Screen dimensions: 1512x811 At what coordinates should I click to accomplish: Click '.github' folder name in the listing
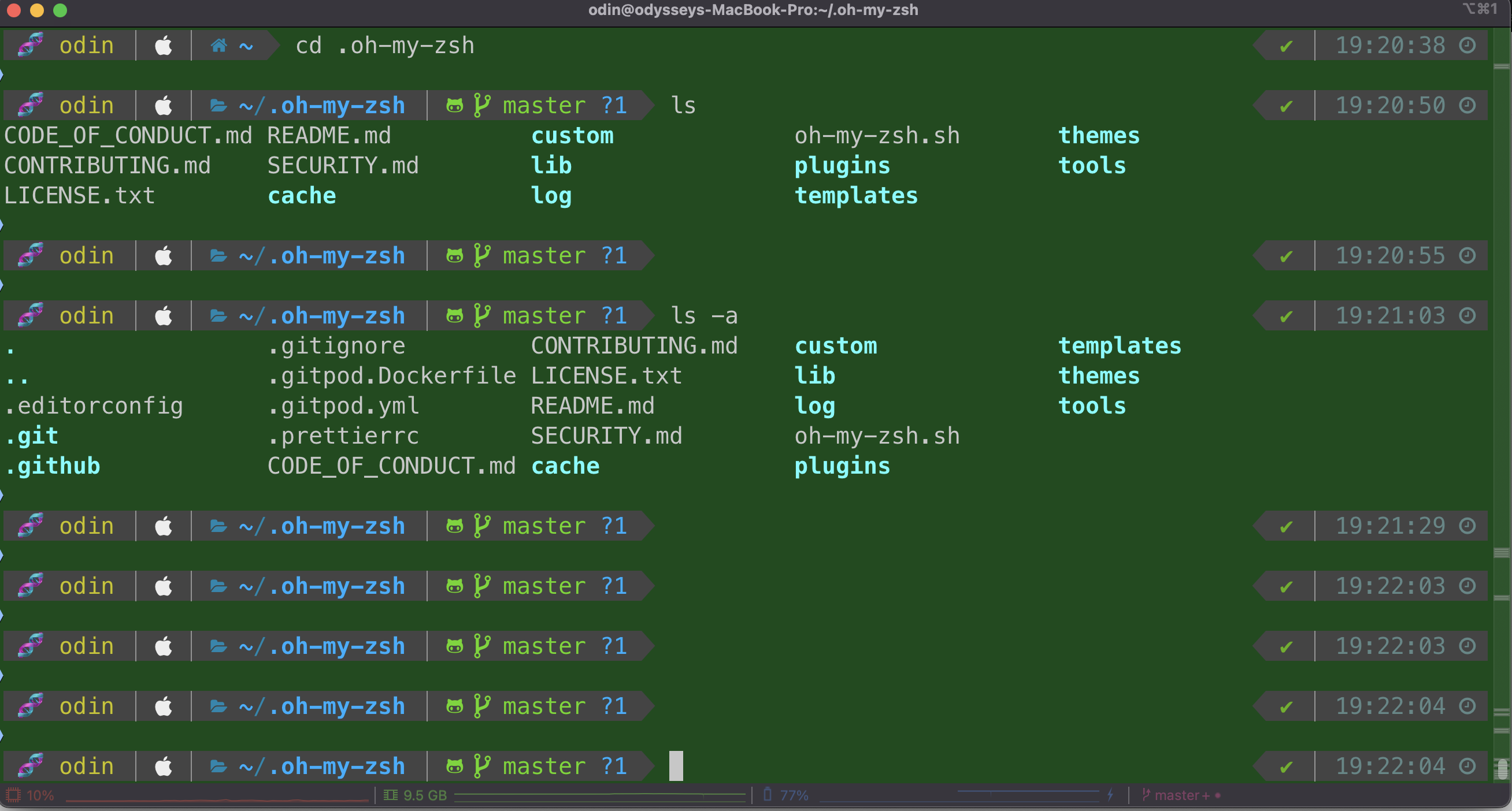53,466
